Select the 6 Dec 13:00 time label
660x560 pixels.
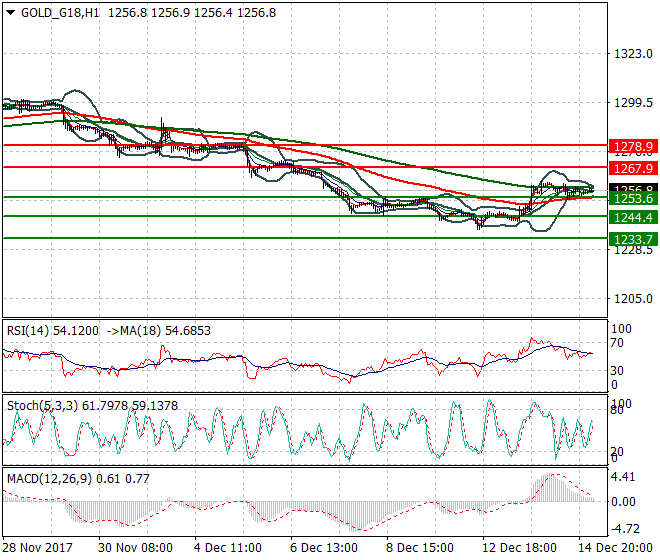[324, 548]
